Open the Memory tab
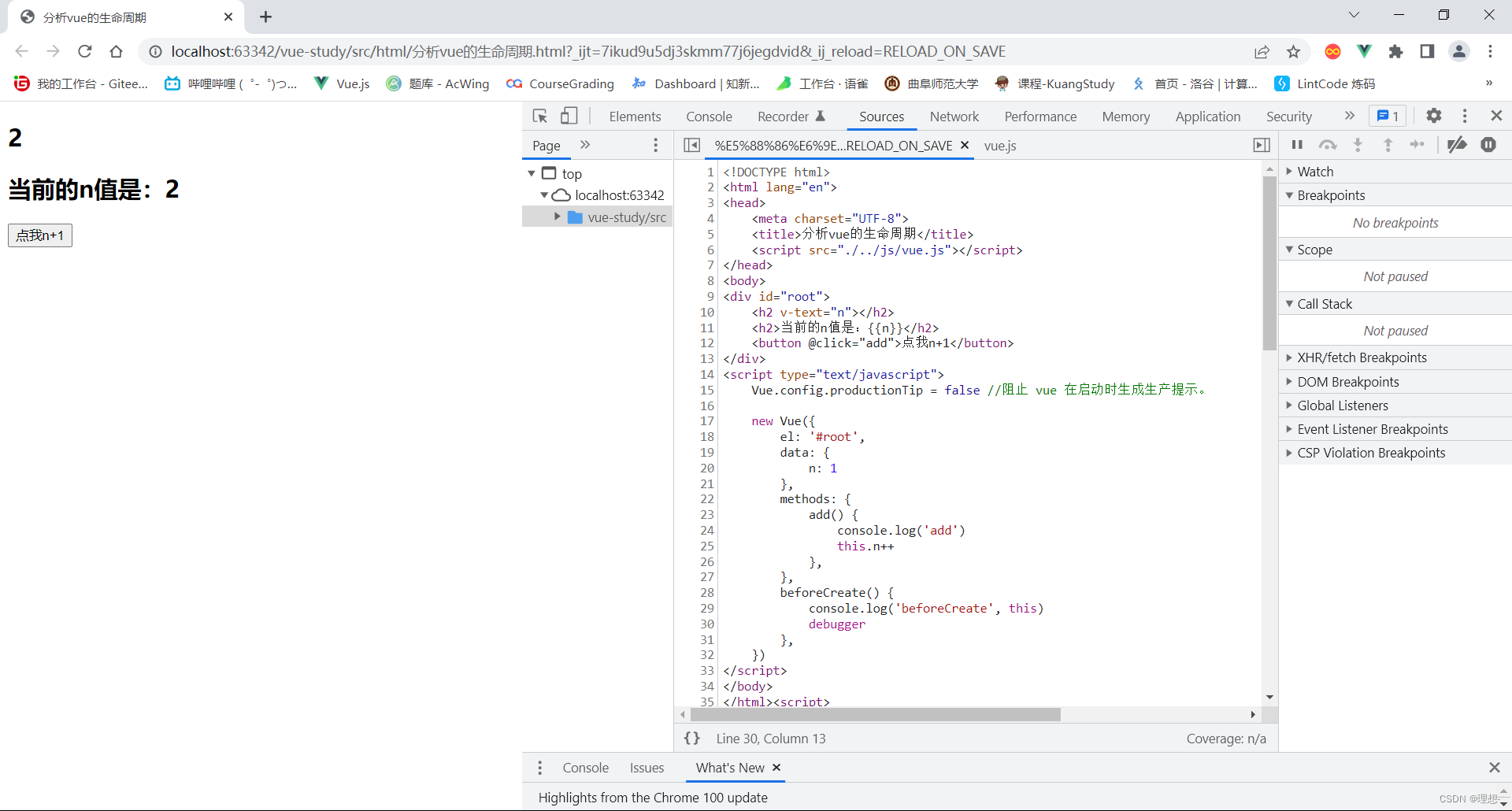 (1125, 117)
